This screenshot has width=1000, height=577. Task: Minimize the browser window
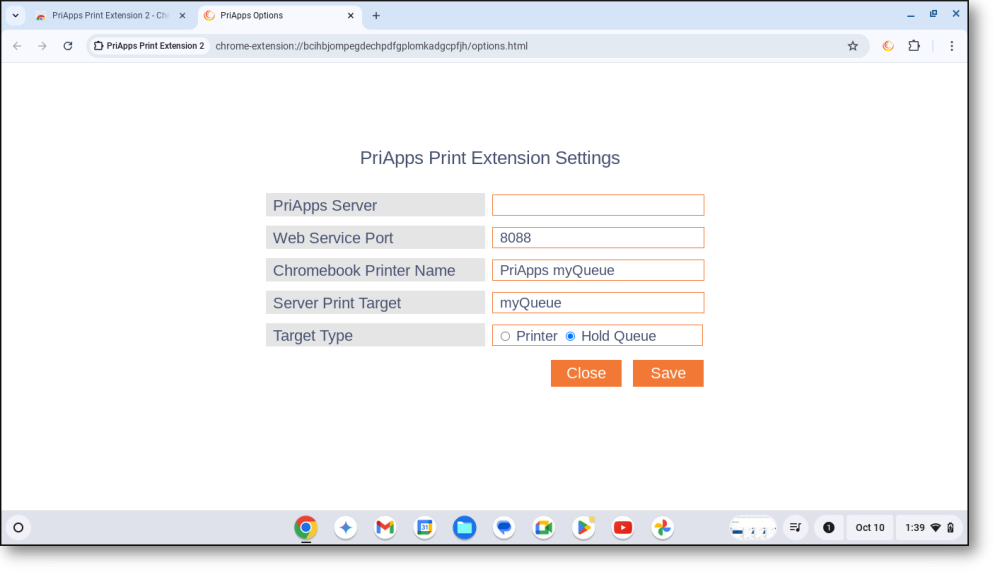pos(911,14)
